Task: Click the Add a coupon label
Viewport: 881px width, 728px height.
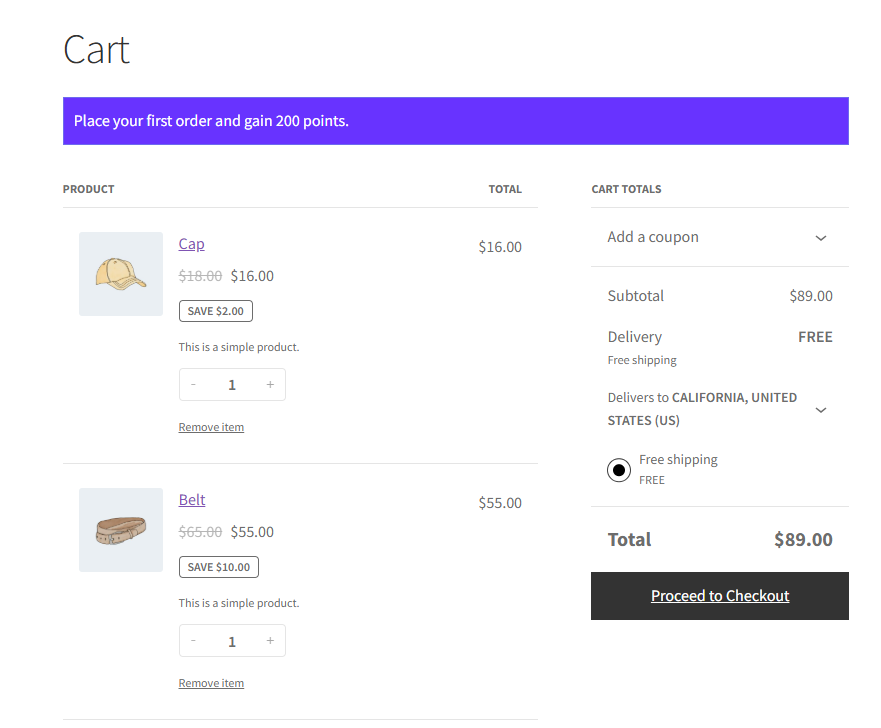Action: point(653,237)
